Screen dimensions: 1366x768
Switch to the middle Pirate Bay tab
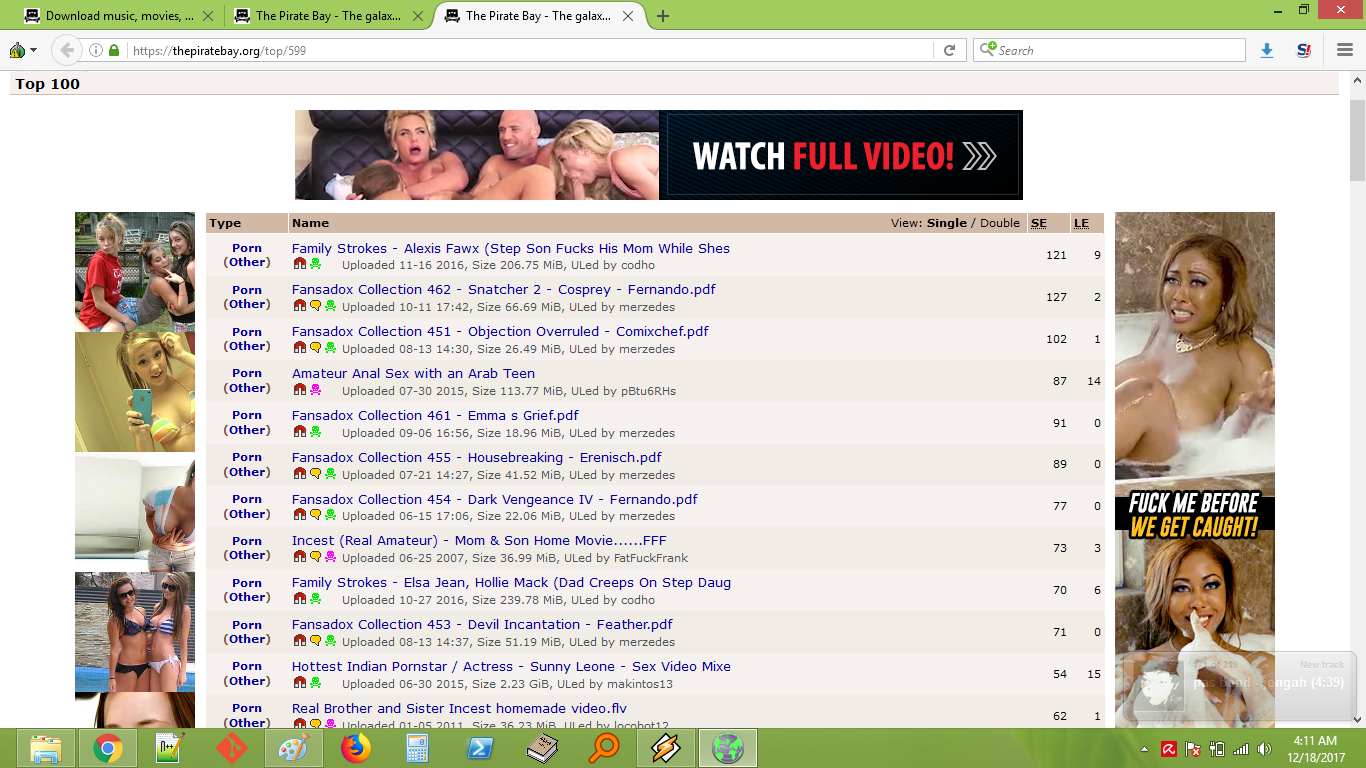pos(326,16)
